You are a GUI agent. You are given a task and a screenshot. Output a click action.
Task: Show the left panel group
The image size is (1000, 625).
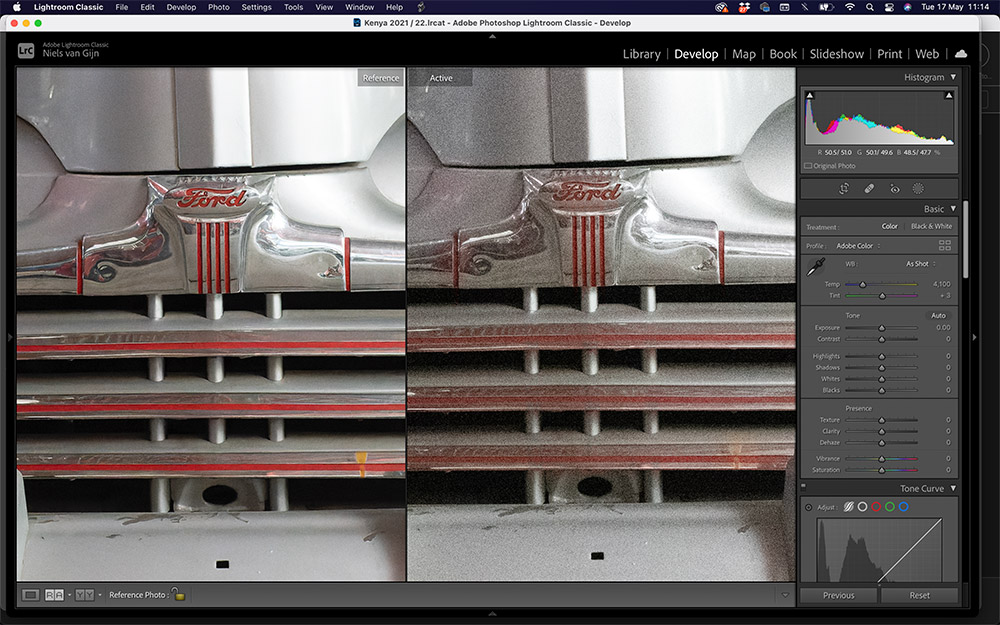coord(9,337)
